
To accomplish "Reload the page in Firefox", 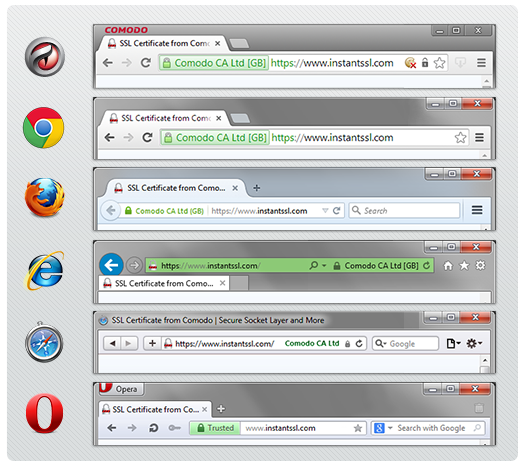I will click(x=336, y=210).
